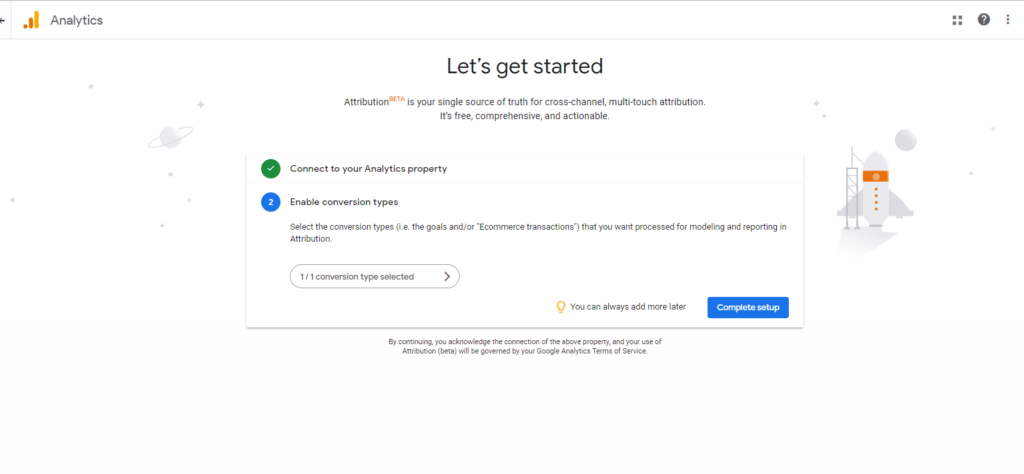Click the ringed planet illustration
This screenshot has width=1024, height=474.
[x=170, y=137]
